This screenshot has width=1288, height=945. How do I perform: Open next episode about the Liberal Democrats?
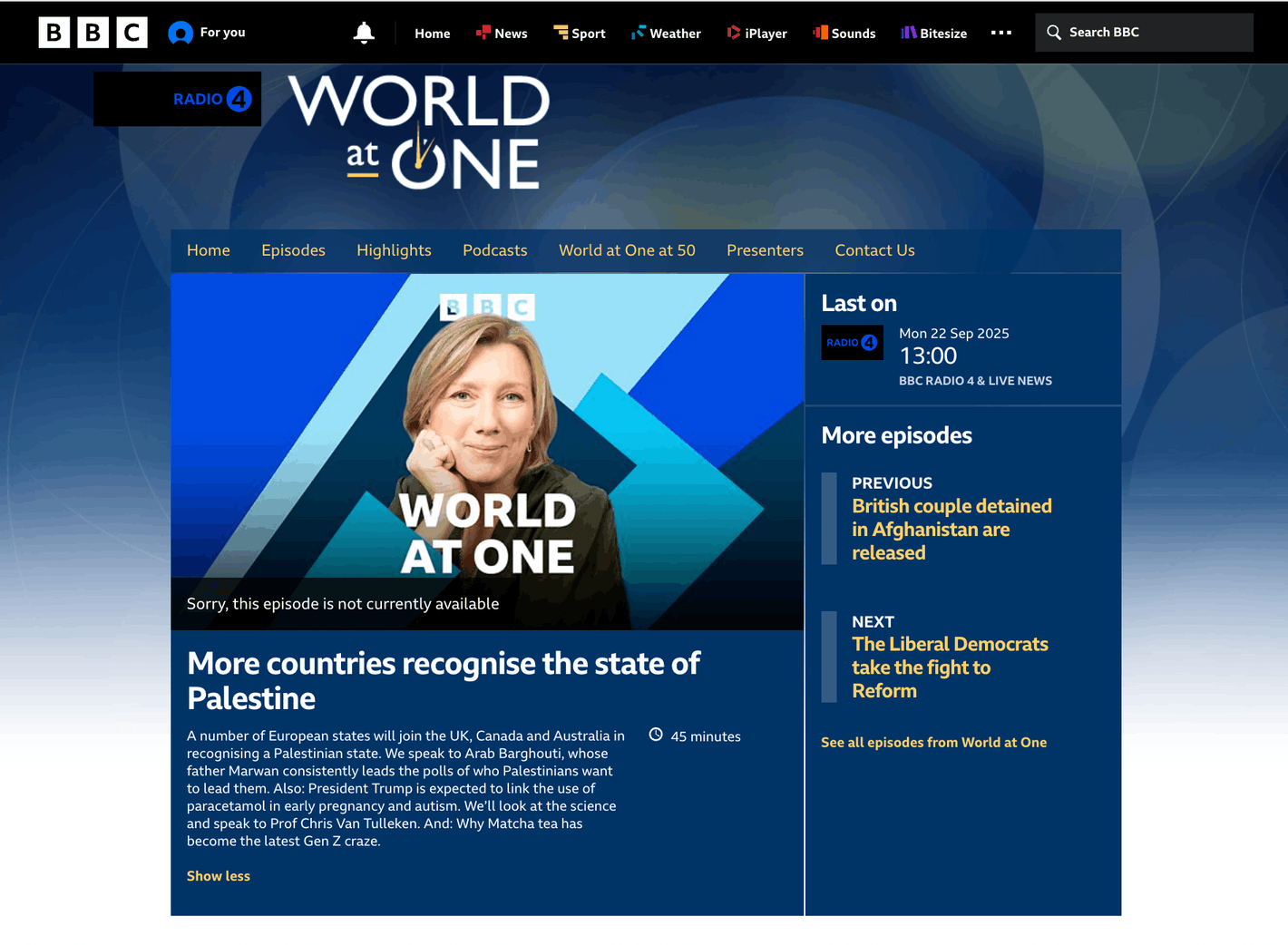pos(950,667)
